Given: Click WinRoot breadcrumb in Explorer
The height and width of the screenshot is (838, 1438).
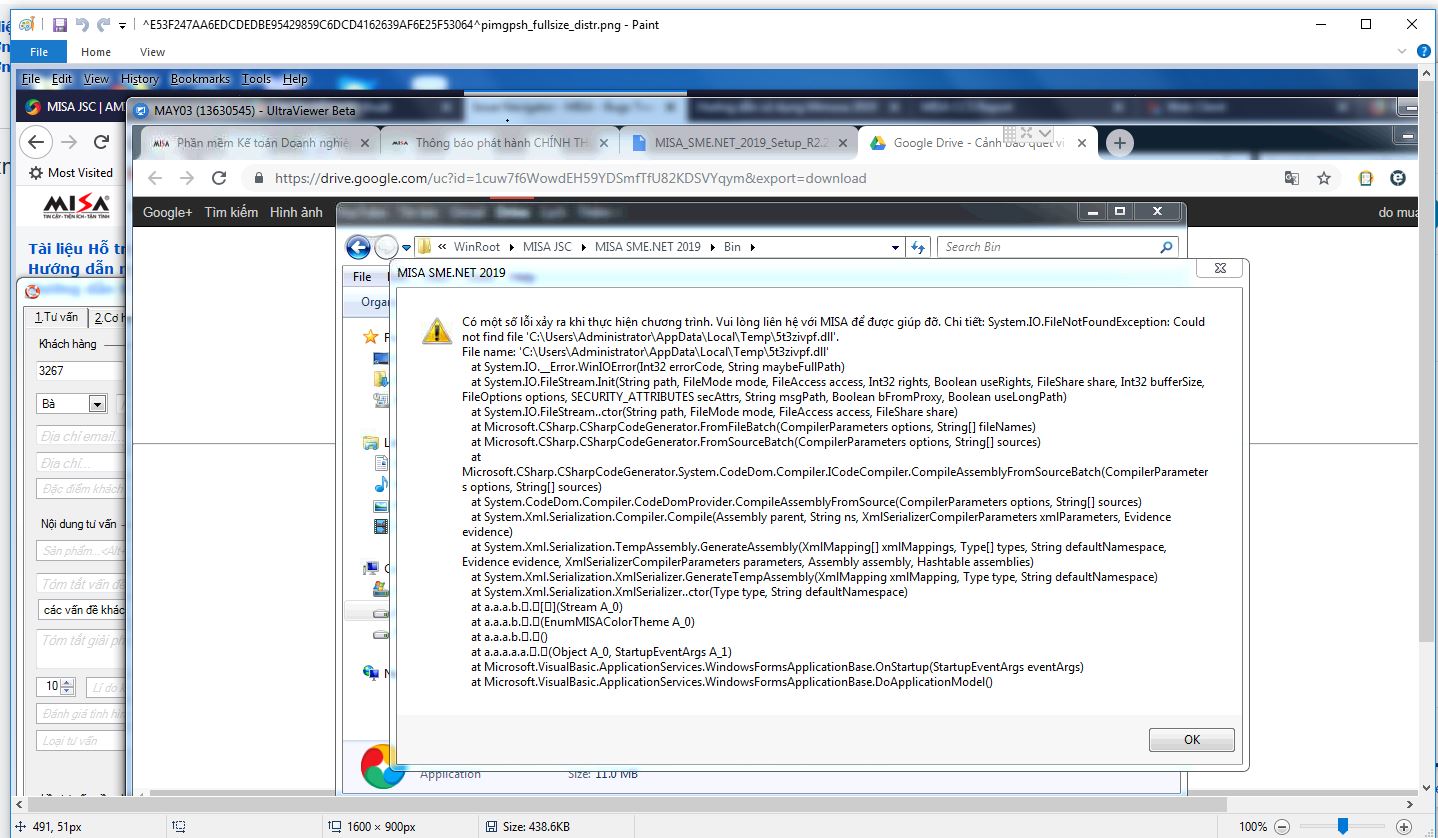Looking at the screenshot, I should coord(476,247).
